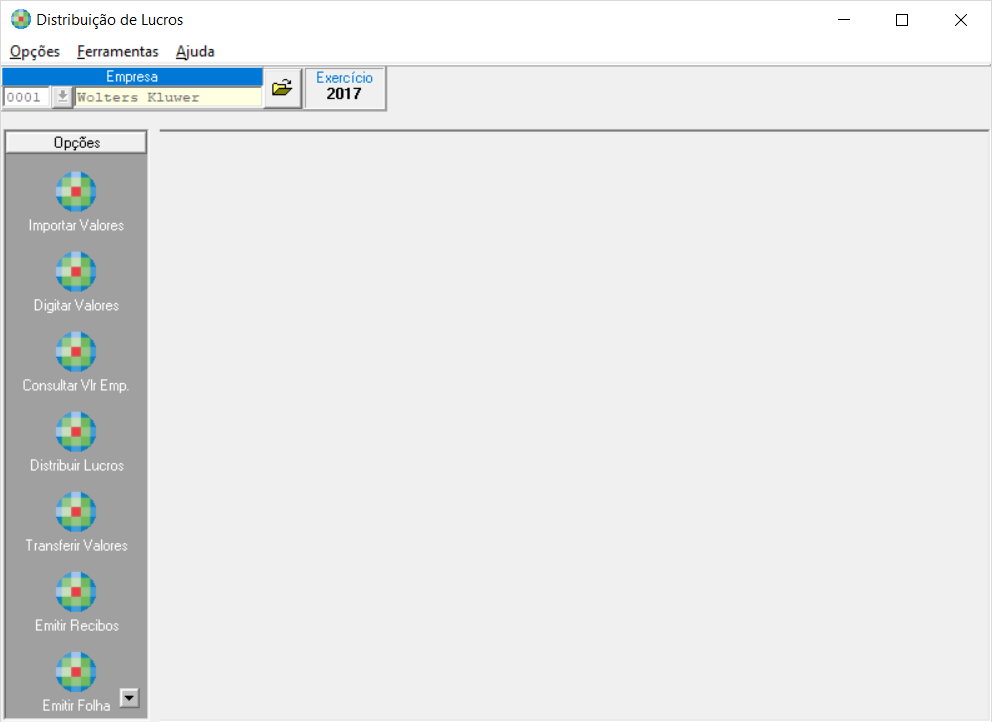Click the Empresa blue header label
Image resolution: width=992 pixels, height=722 pixels.
click(x=132, y=77)
